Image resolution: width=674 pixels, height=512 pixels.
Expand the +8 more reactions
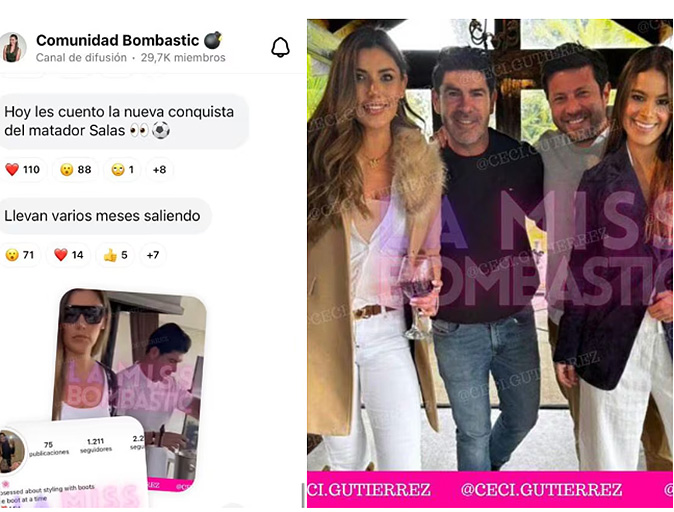click(x=159, y=169)
